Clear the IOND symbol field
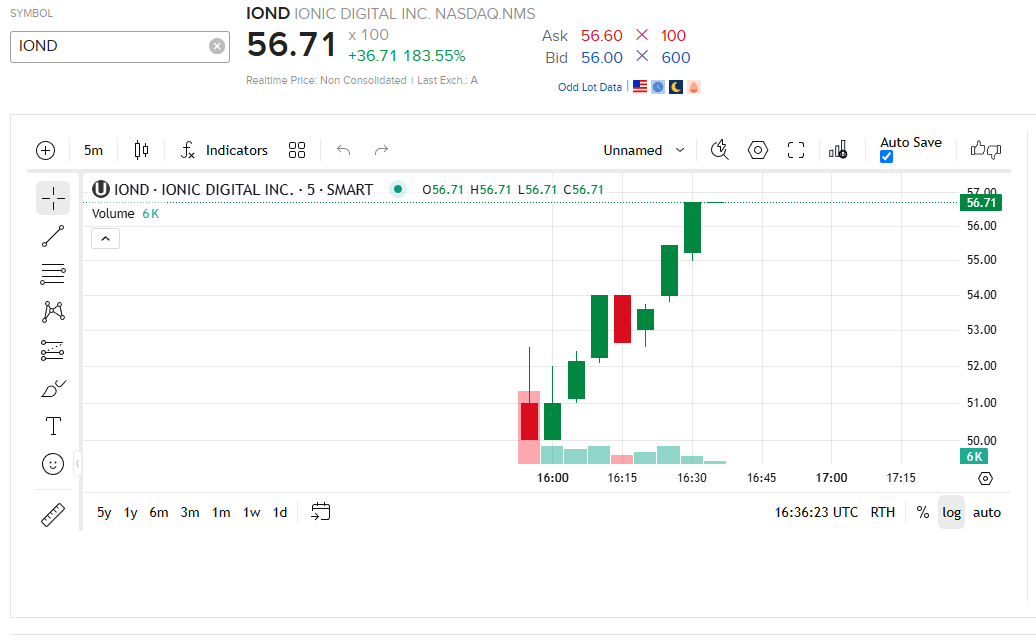 click(x=217, y=46)
